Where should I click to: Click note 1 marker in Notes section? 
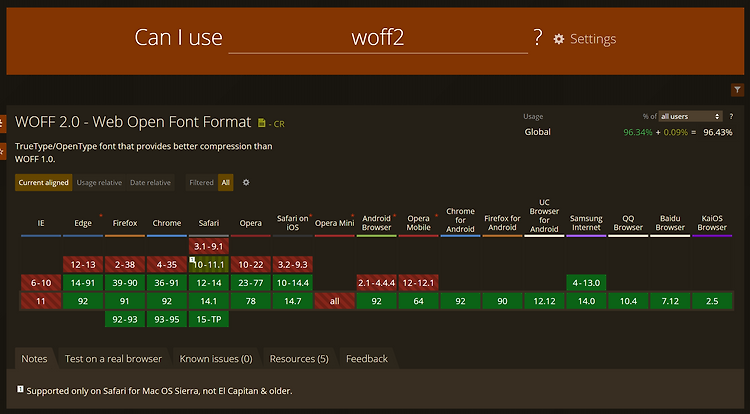click(20, 389)
